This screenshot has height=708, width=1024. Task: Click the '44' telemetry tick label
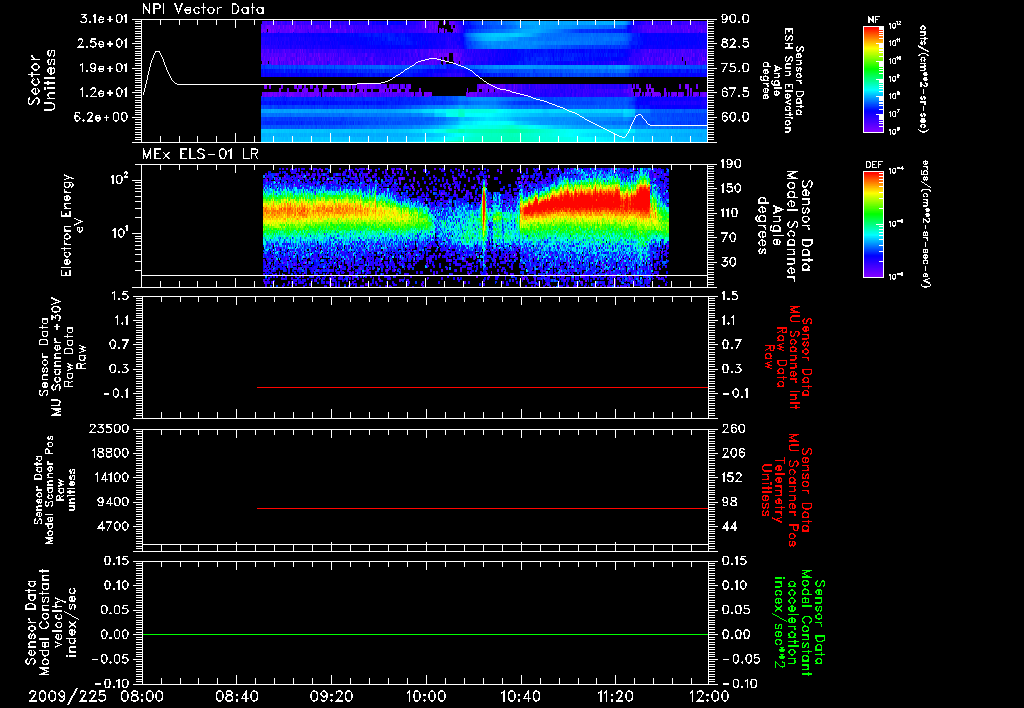click(x=729, y=526)
